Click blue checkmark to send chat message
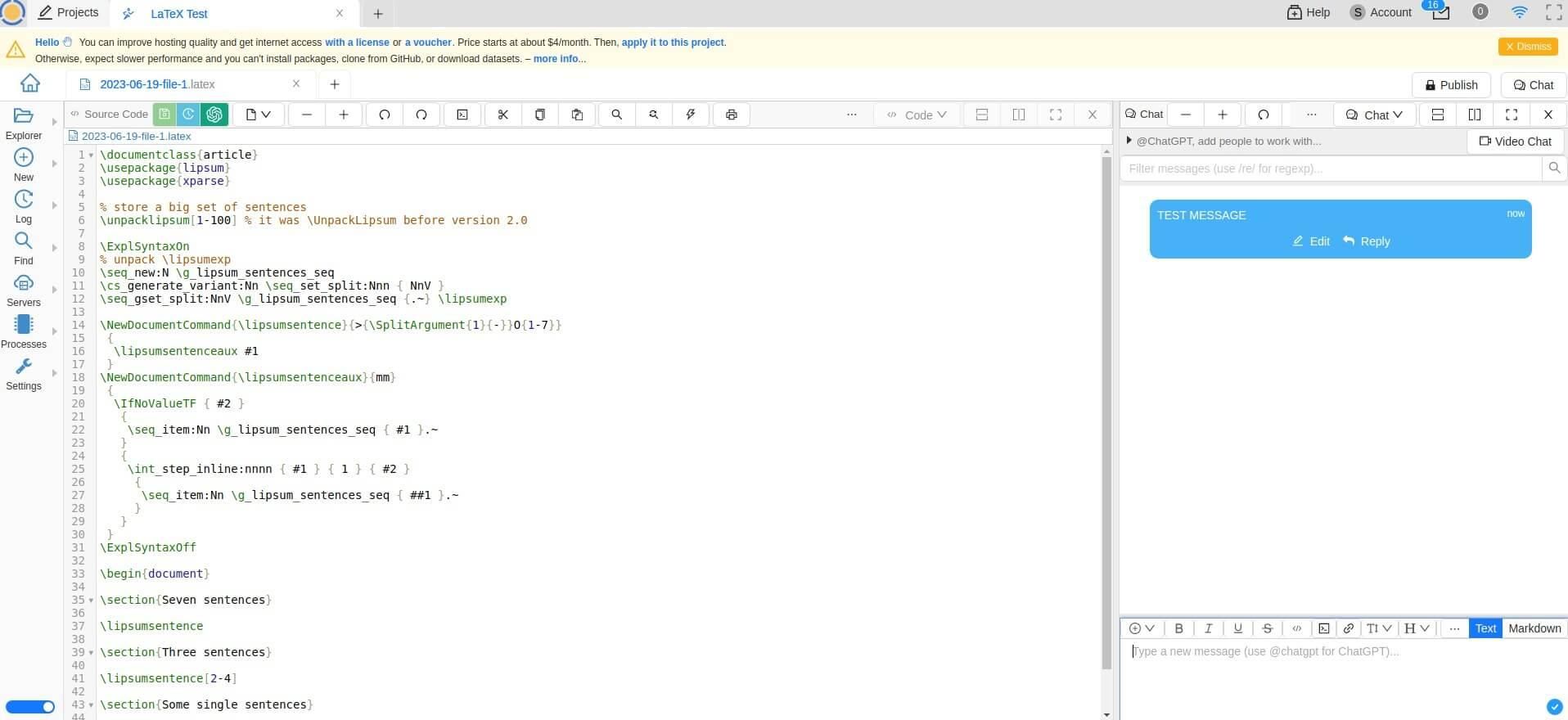 coord(1554,706)
